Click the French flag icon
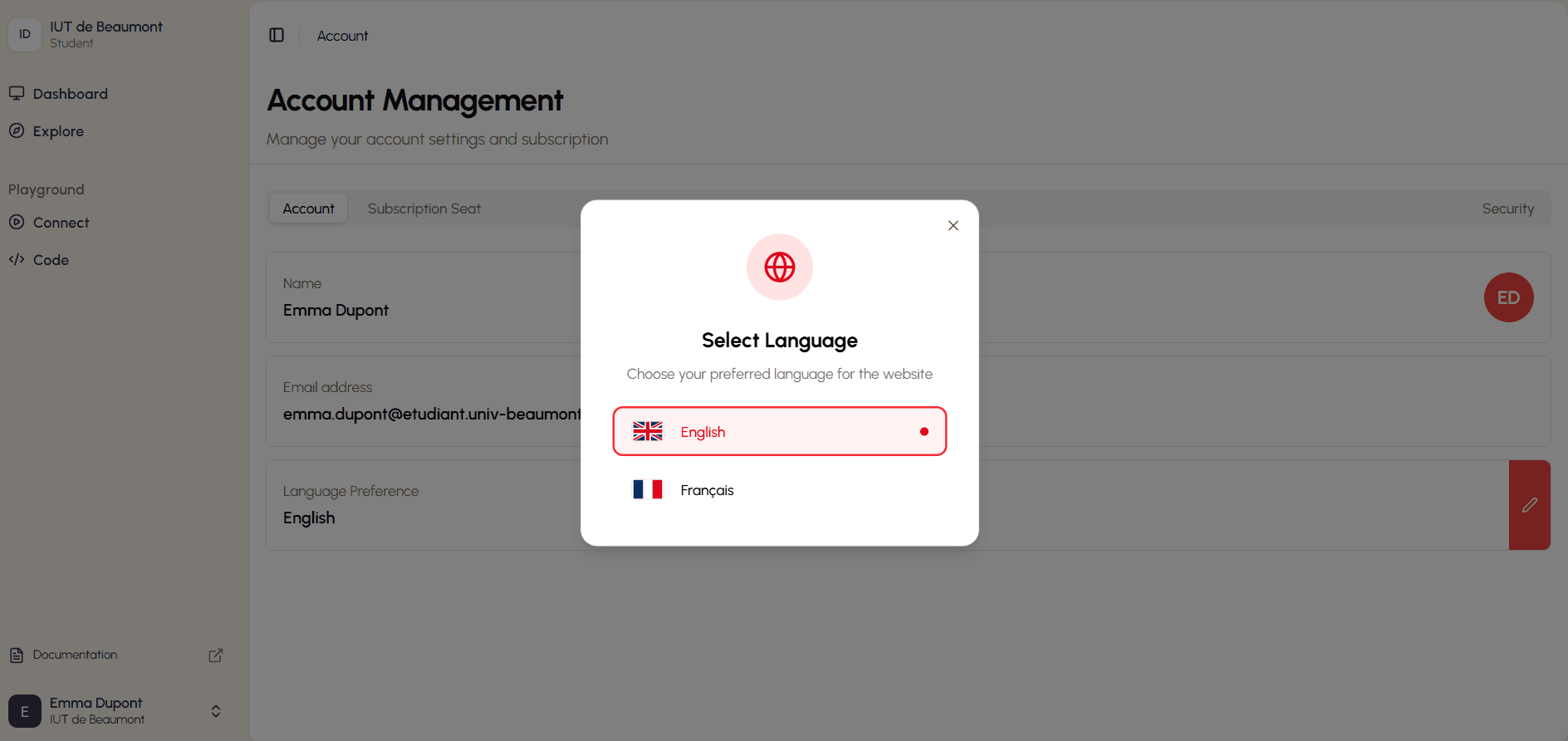 (x=648, y=489)
